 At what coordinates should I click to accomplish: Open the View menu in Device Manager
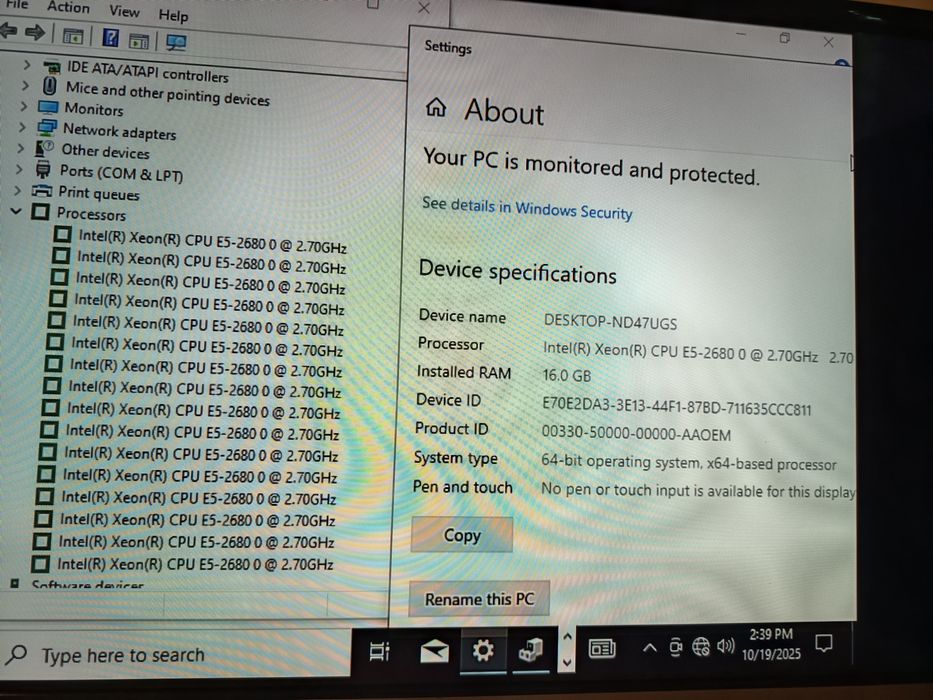(x=124, y=11)
